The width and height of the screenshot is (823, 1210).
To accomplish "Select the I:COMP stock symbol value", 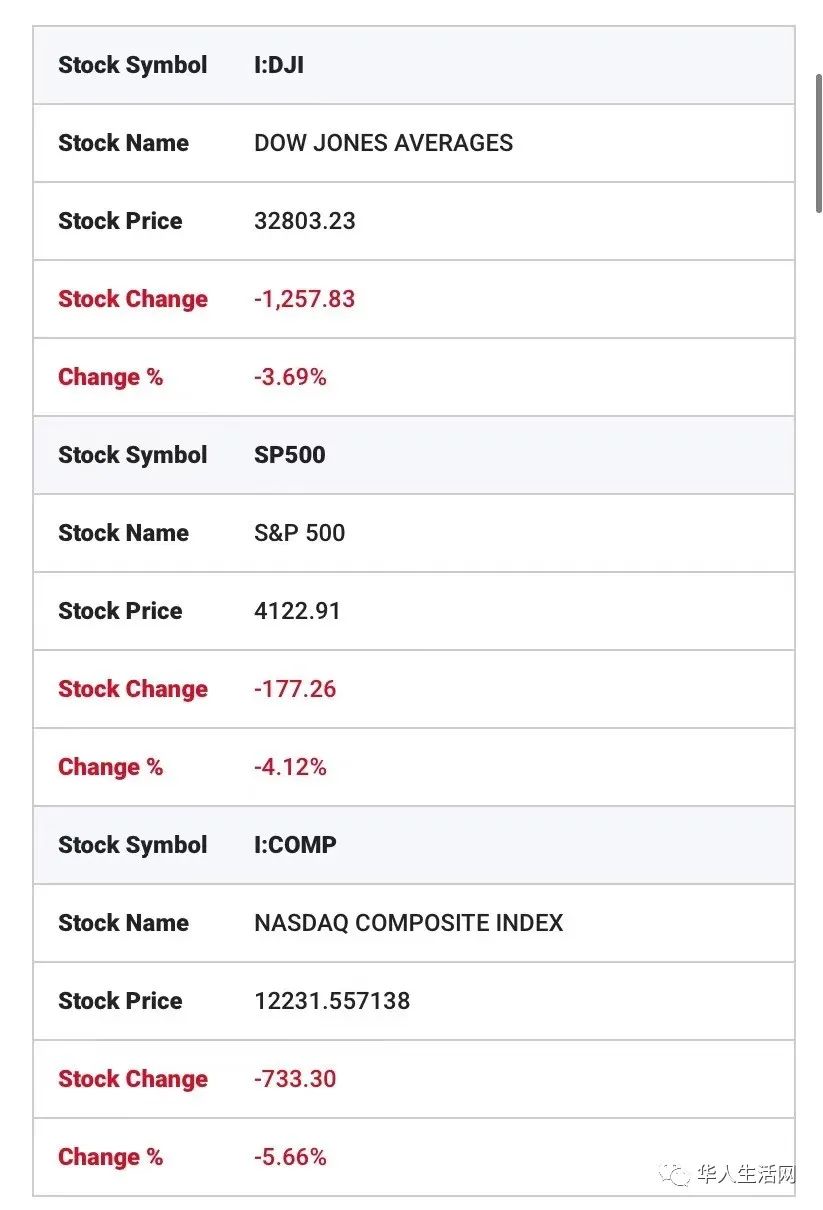I will point(295,845).
